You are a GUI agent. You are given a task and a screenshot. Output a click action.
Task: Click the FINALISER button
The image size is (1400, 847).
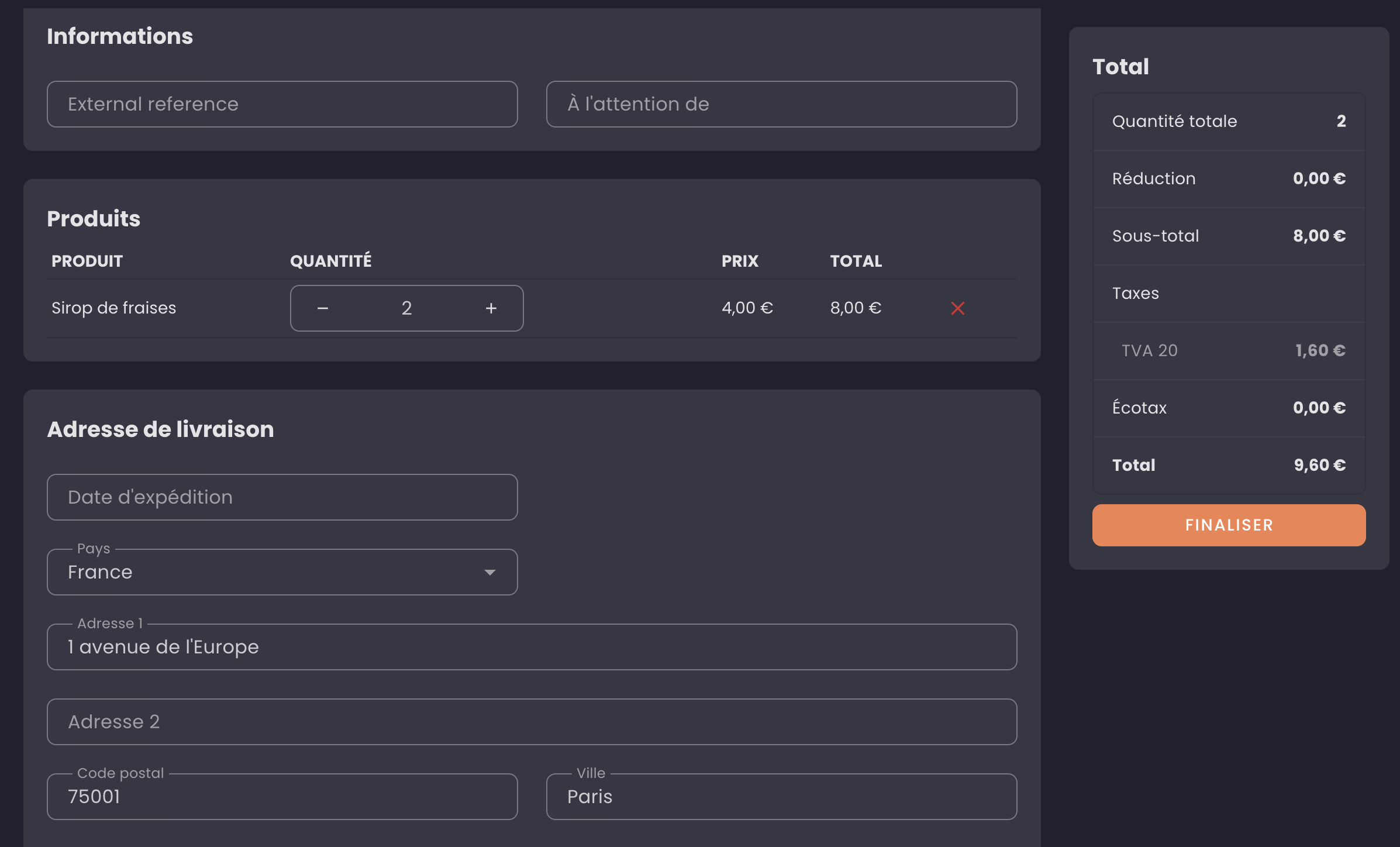[x=1229, y=525]
